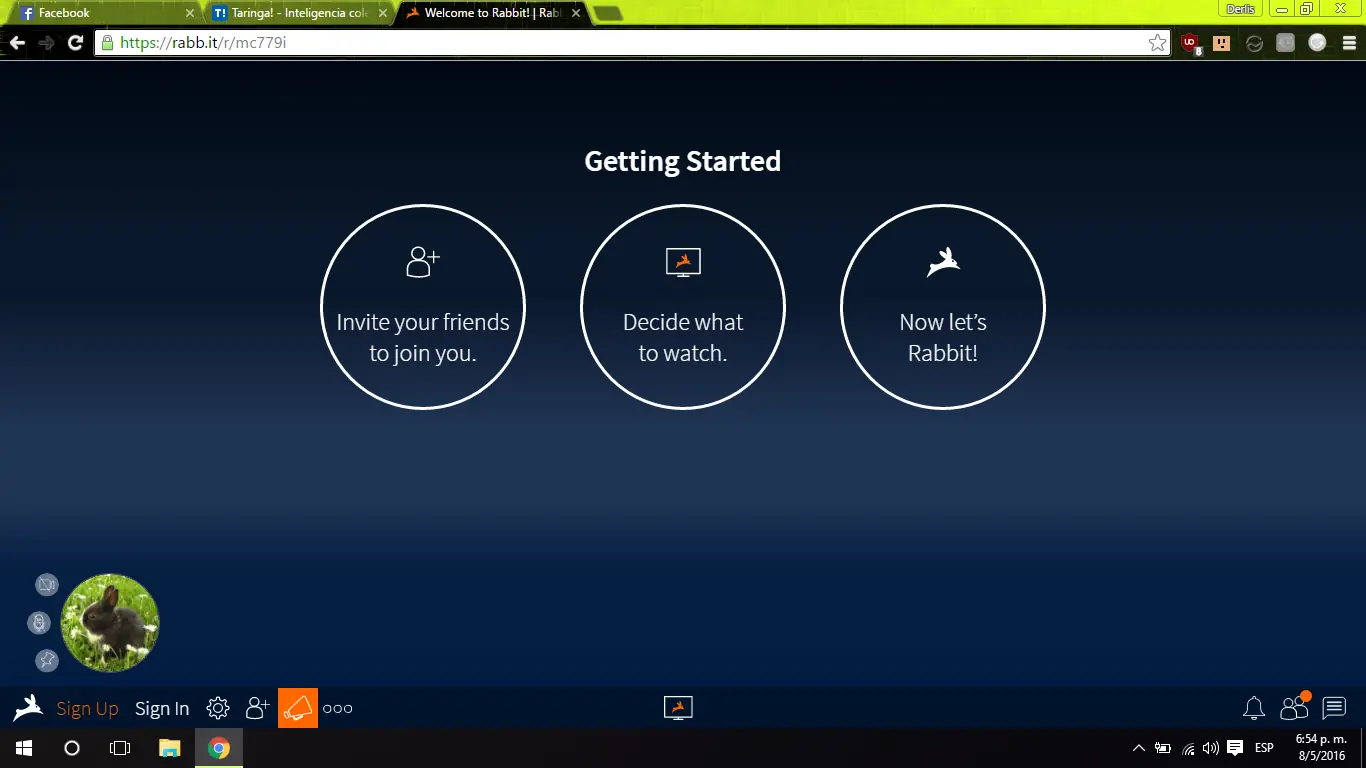
Task: Open the three-dots more options menu
Action: pyautogui.click(x=338, y=708)
